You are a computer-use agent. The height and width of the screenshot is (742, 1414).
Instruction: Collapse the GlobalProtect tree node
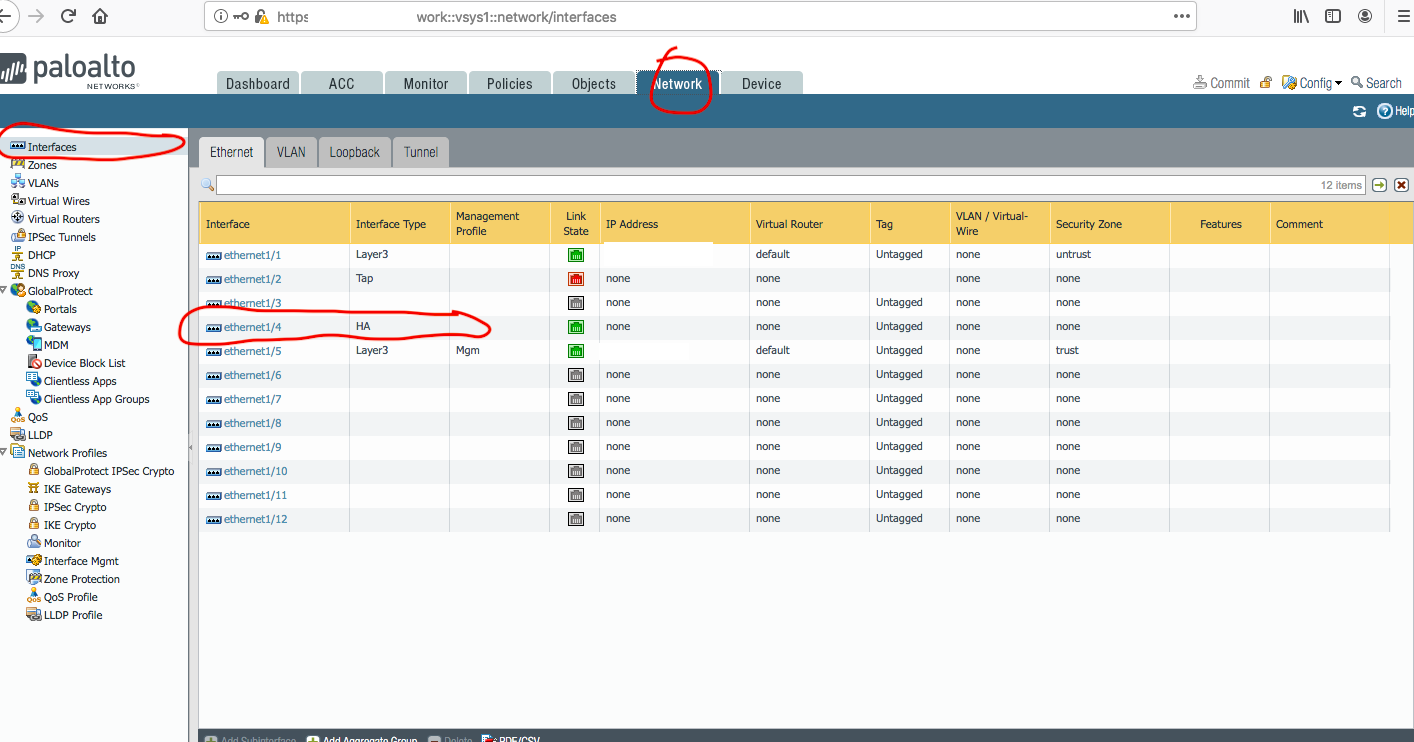(x=4, y=291)
